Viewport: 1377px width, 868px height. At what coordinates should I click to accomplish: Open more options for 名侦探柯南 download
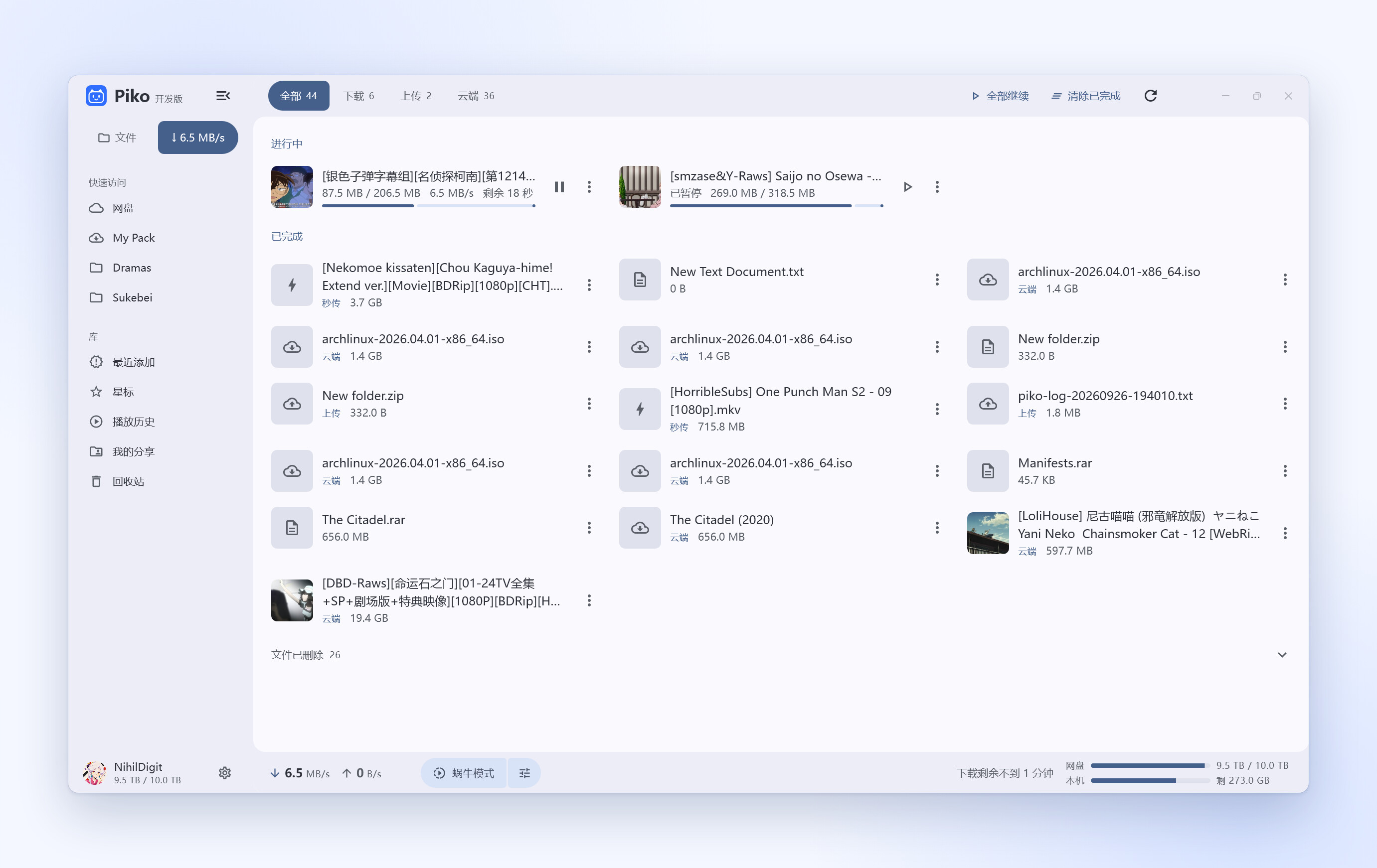tap(589, 187)
